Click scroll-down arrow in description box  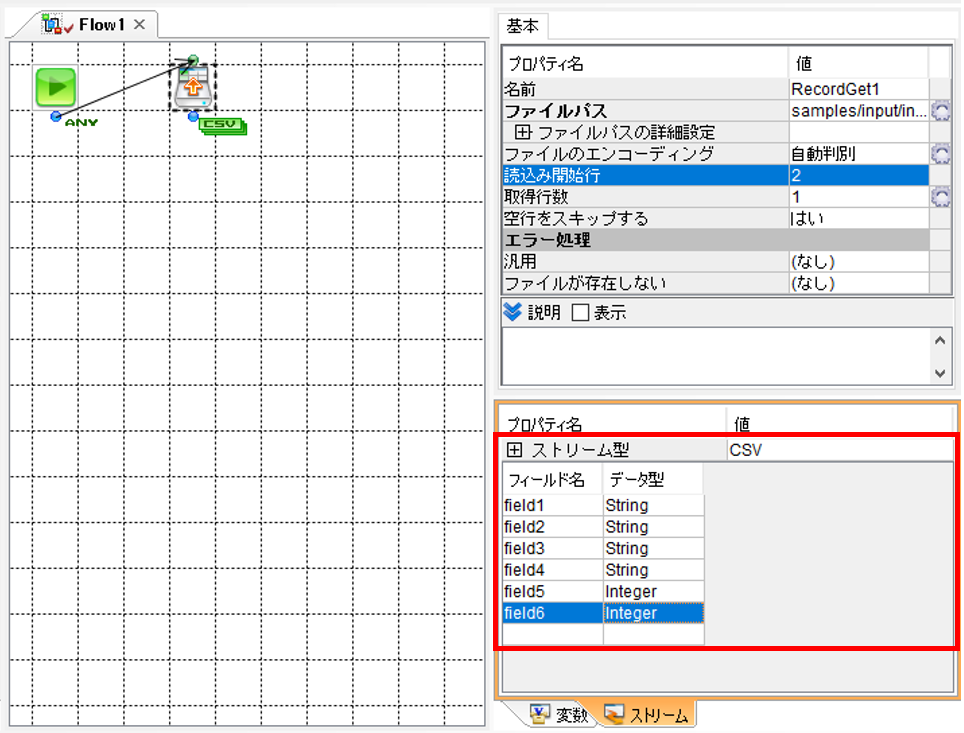tap(939, 373)
